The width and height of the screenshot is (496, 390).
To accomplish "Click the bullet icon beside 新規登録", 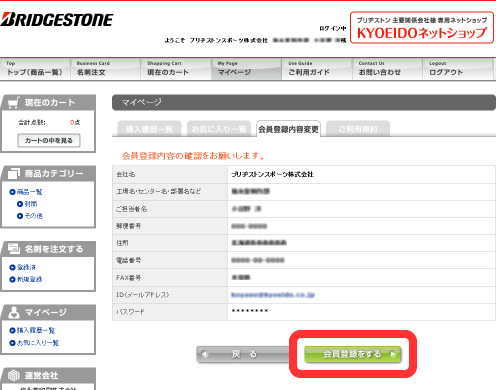I will [x=12, y=279].
